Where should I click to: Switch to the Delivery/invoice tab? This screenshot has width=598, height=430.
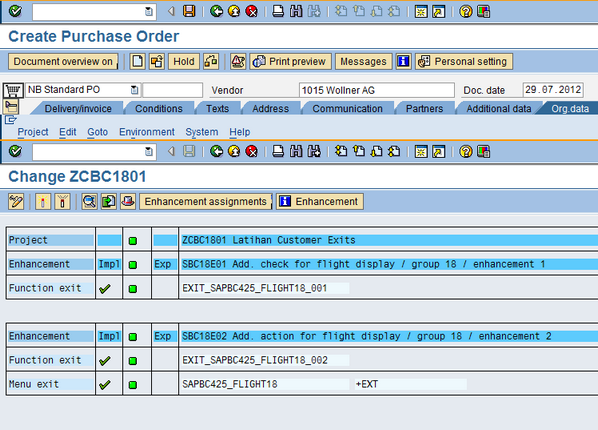(78, 109)
